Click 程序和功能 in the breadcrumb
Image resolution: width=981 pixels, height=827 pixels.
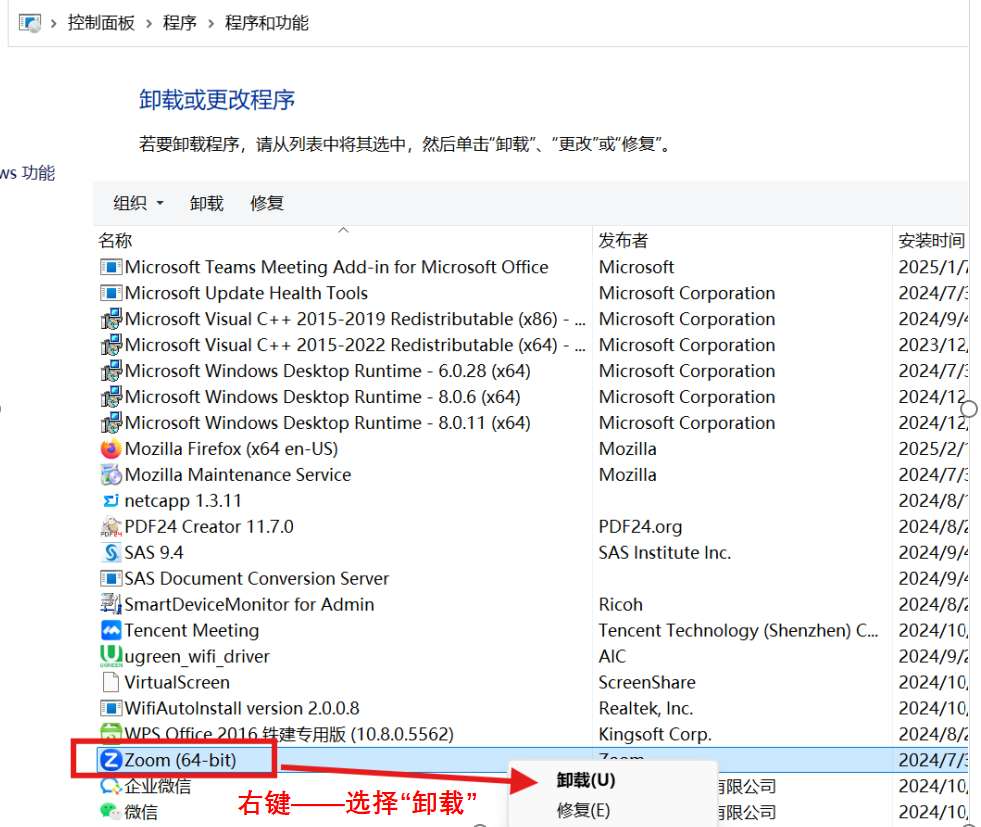click(x=267, y=23)
